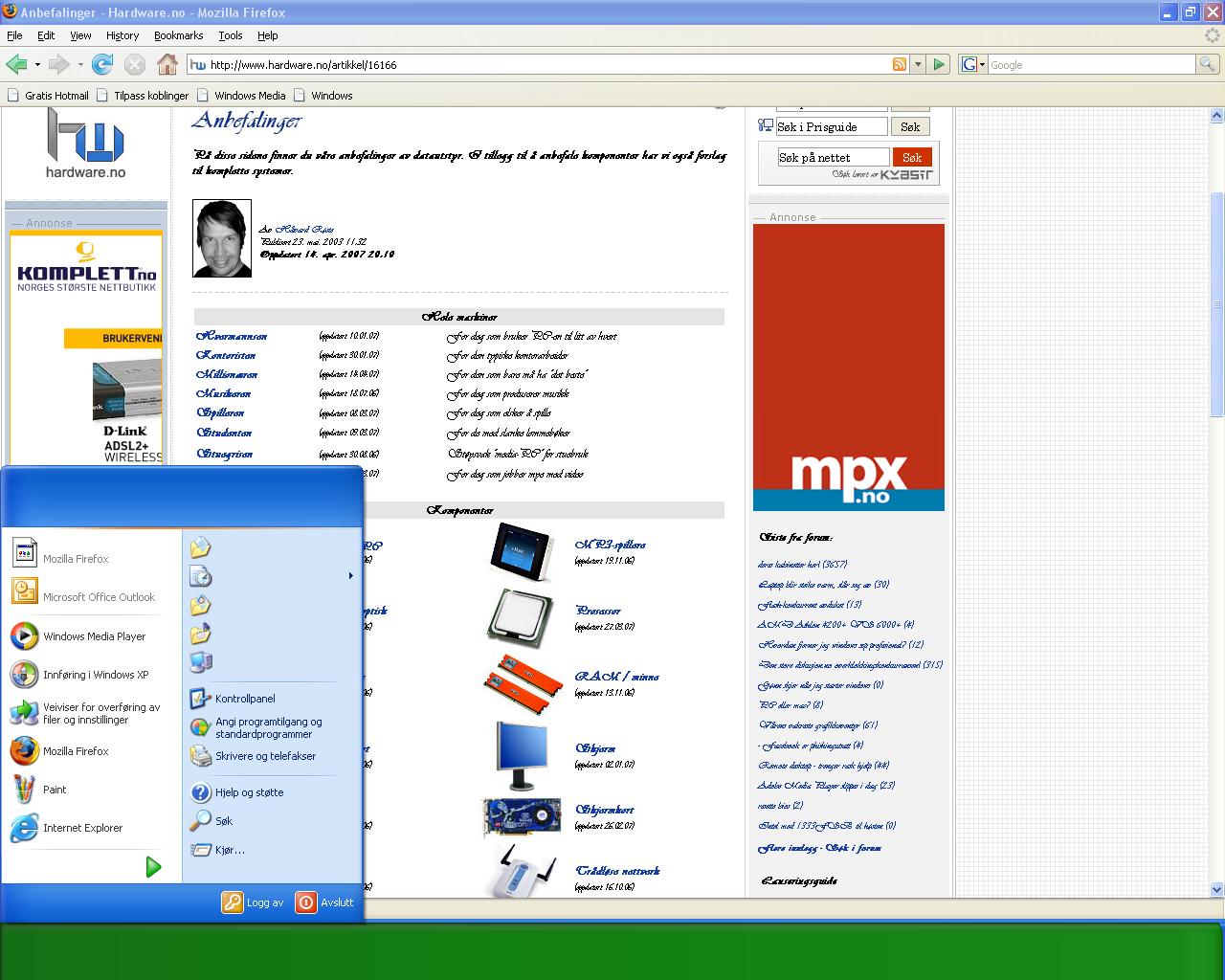
Task: Open the View menu
Action: [80, 35]
